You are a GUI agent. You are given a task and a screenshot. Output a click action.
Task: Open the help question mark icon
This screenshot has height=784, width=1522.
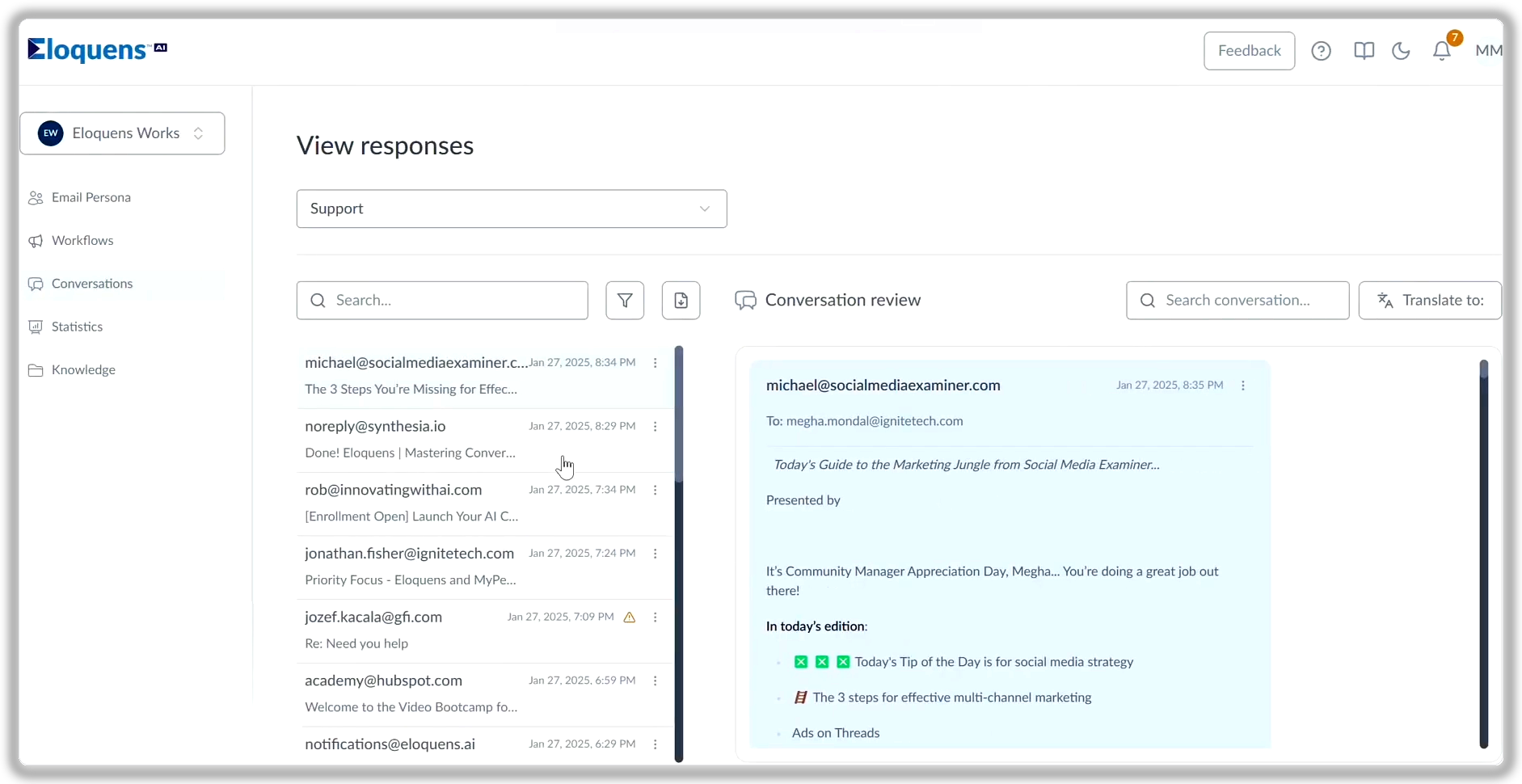pyautogui.click(x=1321, y=51)
